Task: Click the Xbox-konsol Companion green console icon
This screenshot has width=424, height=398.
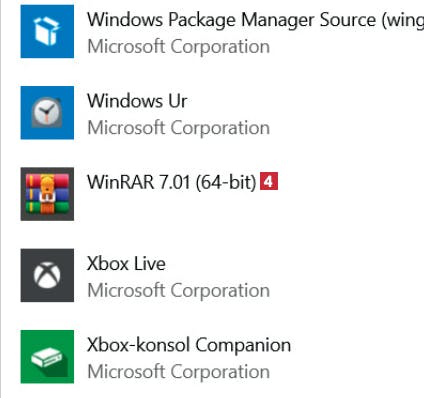Action: tap(47, 357)
